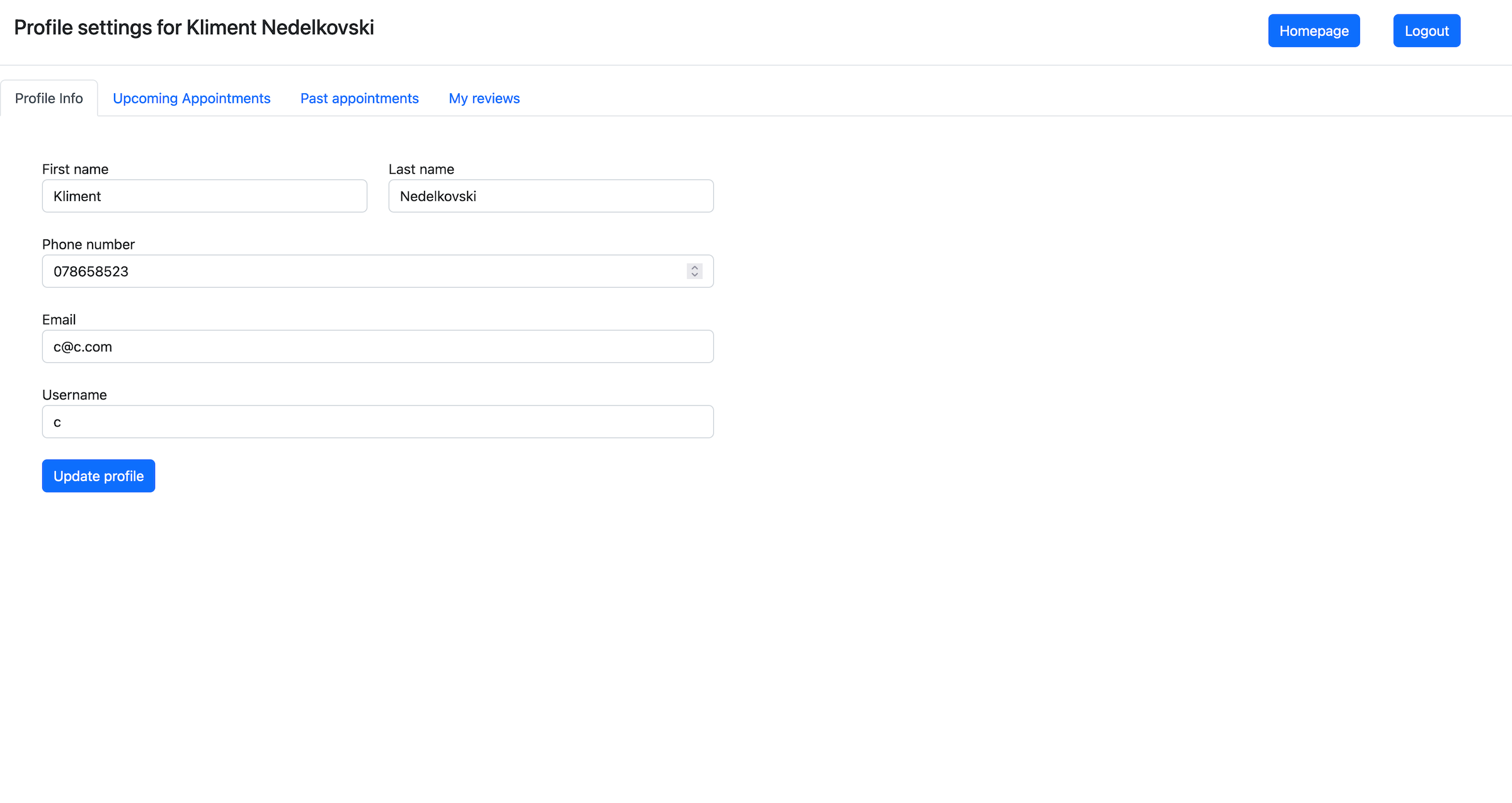
Task: Select the Profile Info tab
Action: tap(49, 98)
